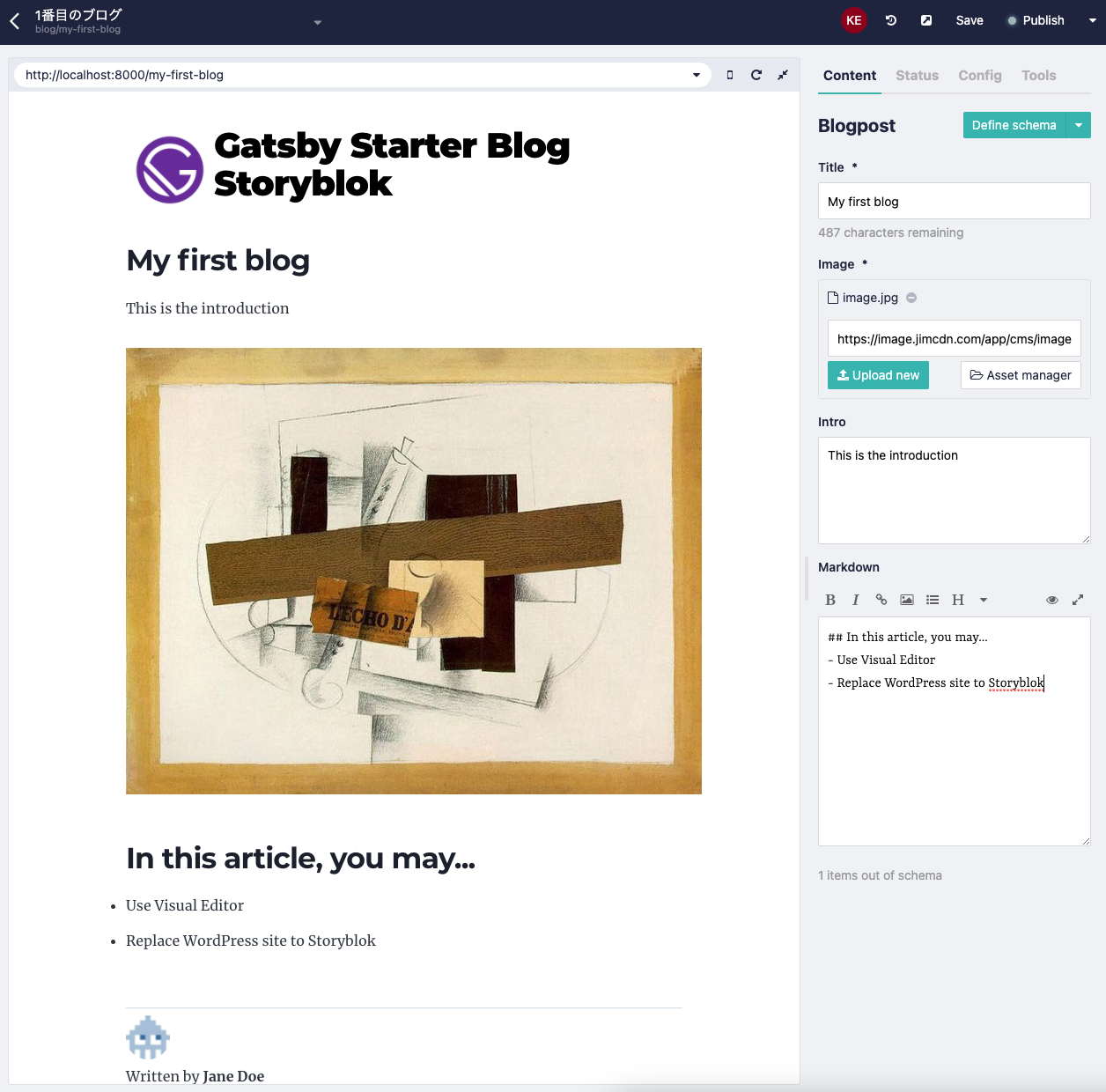Switch to the Content tab
This screenshot has height=1092, width=1106.
850,76
